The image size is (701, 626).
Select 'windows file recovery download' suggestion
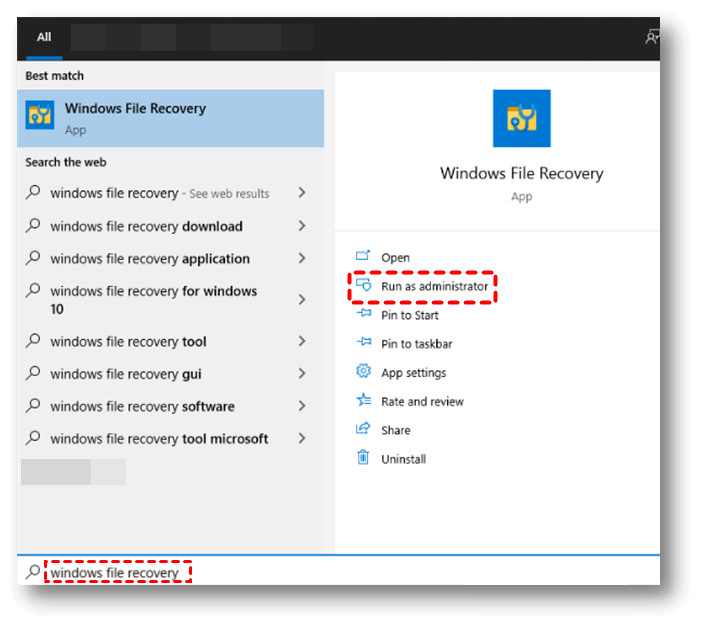(146, 226)
